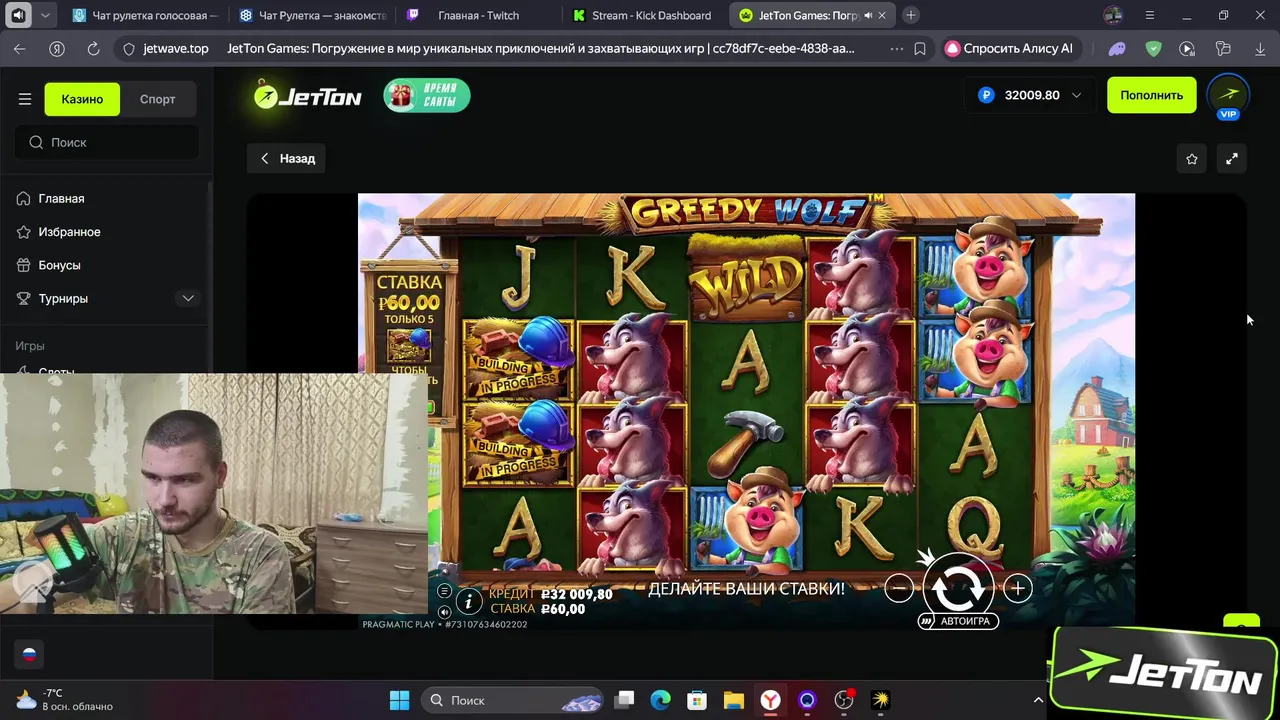Click the site security shield icon
This screenshot has height=720, width=1280.
[128, 48]
